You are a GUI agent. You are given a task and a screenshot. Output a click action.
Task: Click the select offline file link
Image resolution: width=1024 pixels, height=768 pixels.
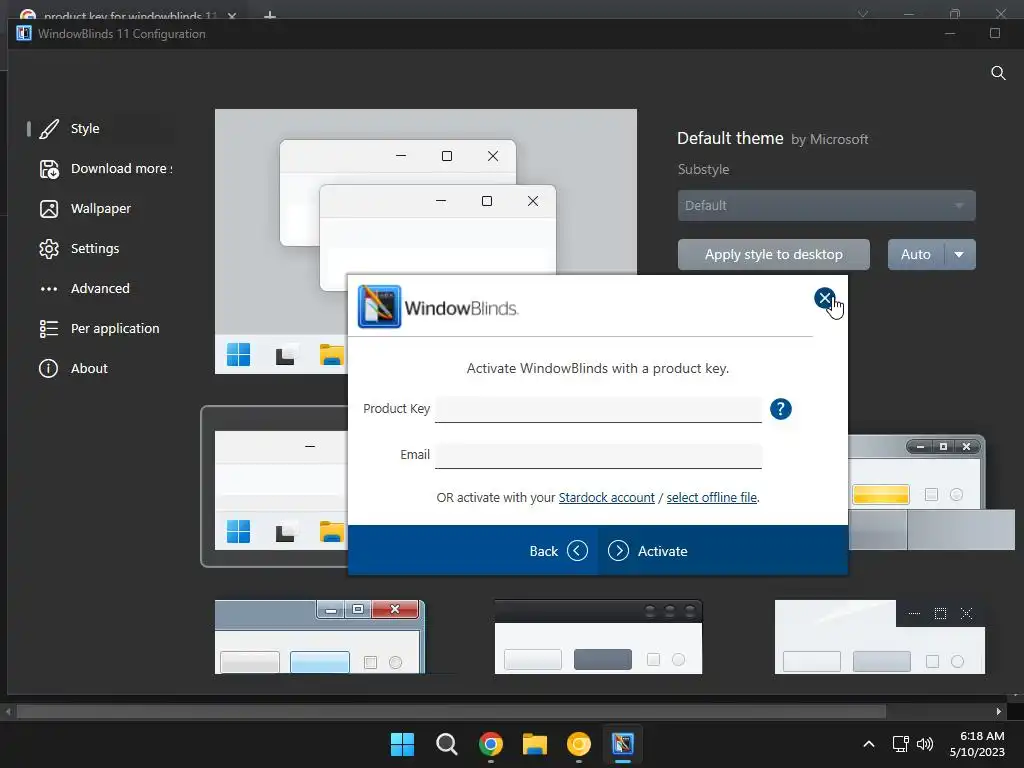click(x=712, y=498)
